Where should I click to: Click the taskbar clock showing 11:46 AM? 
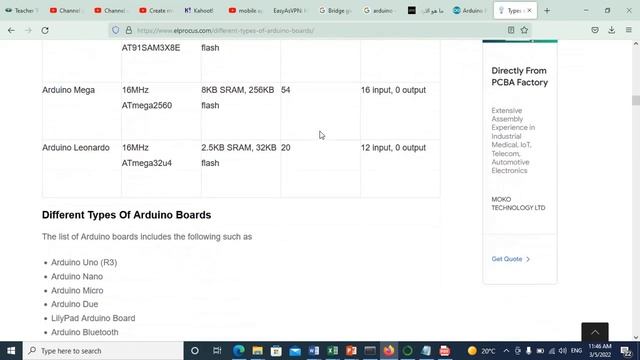[600, 351]
